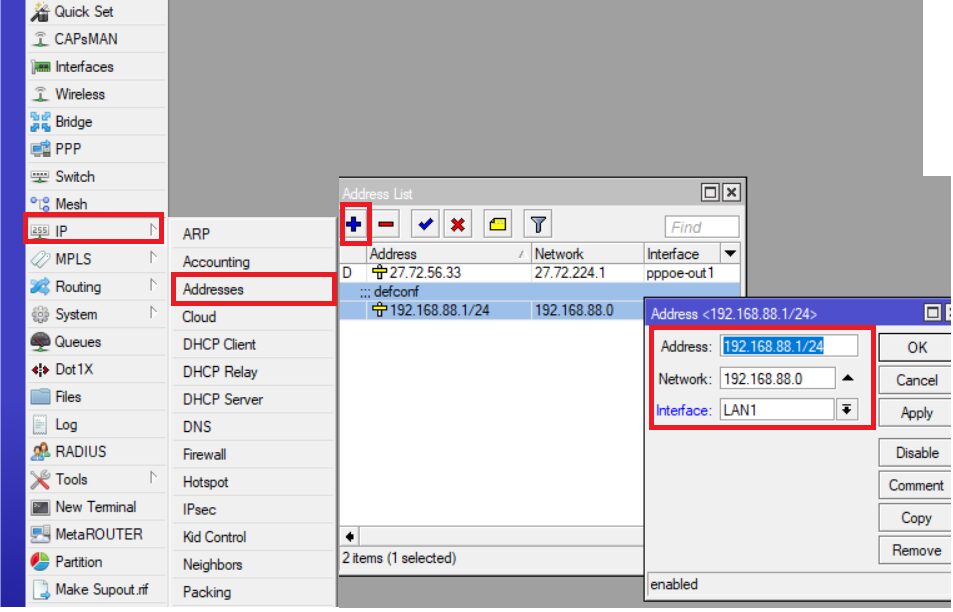953x612 pixels.
Task: Click the Address field with 192.168.88.1/24
Action: tap(788, 346)
